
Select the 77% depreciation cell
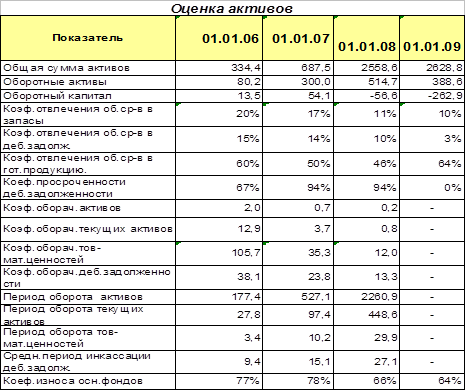pos(219,381)
